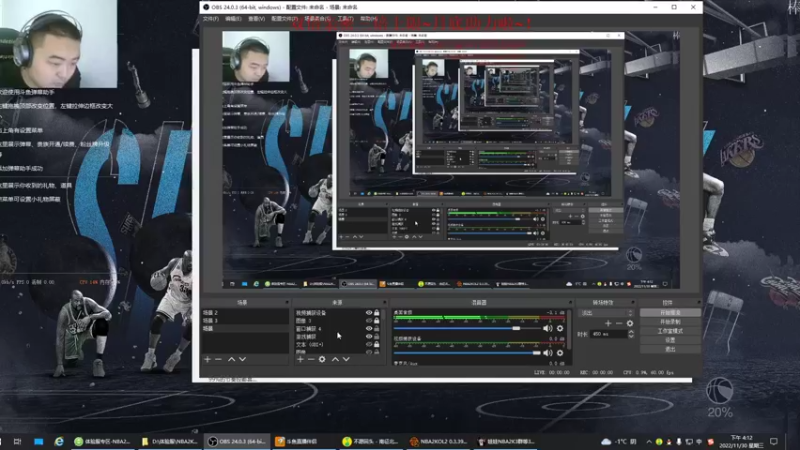The height and width of the screenshot is (450, 800).
Task: Open the 桌面音频 settings gear in the mixer
Action: click(560, 328)
